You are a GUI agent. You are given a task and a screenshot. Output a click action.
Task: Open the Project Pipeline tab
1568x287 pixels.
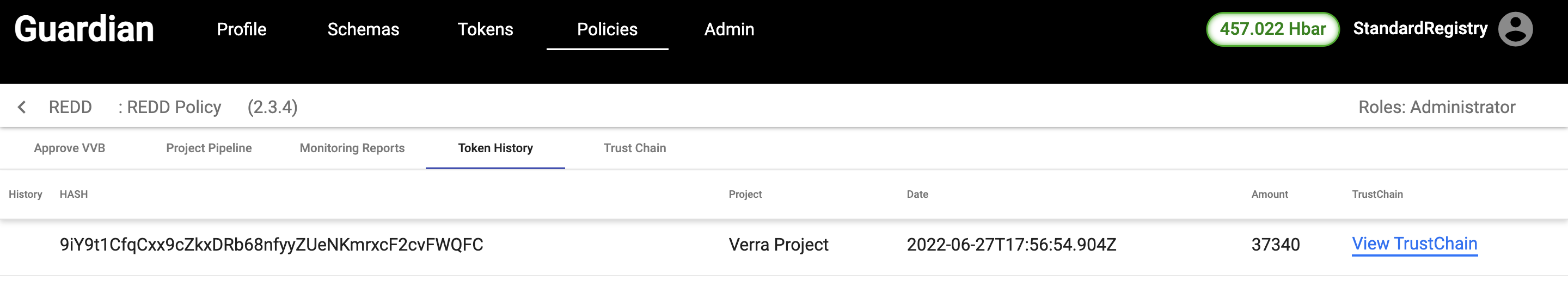pos(209,148)
